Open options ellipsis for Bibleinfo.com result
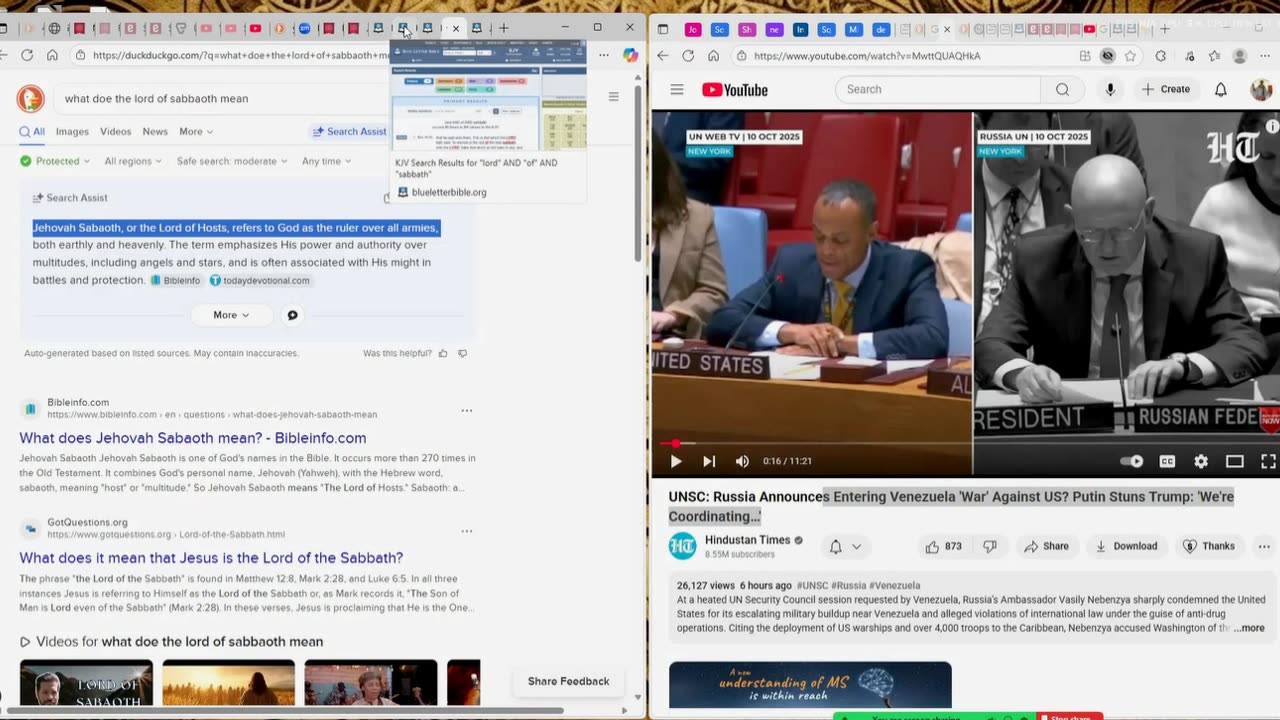 (x=466, y=411)
